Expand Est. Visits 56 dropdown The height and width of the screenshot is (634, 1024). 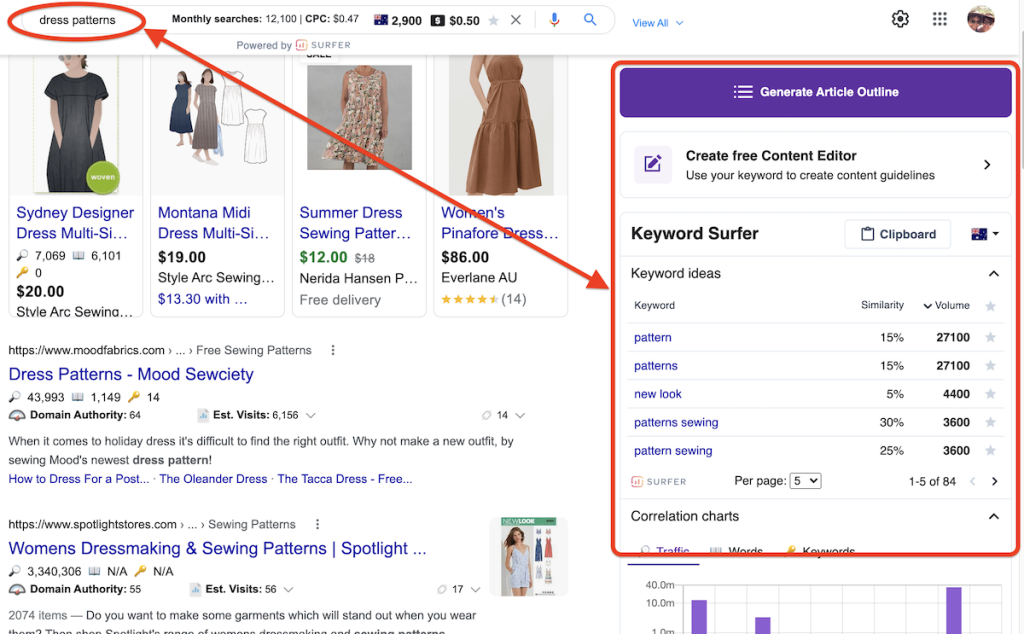click(288, 590)
